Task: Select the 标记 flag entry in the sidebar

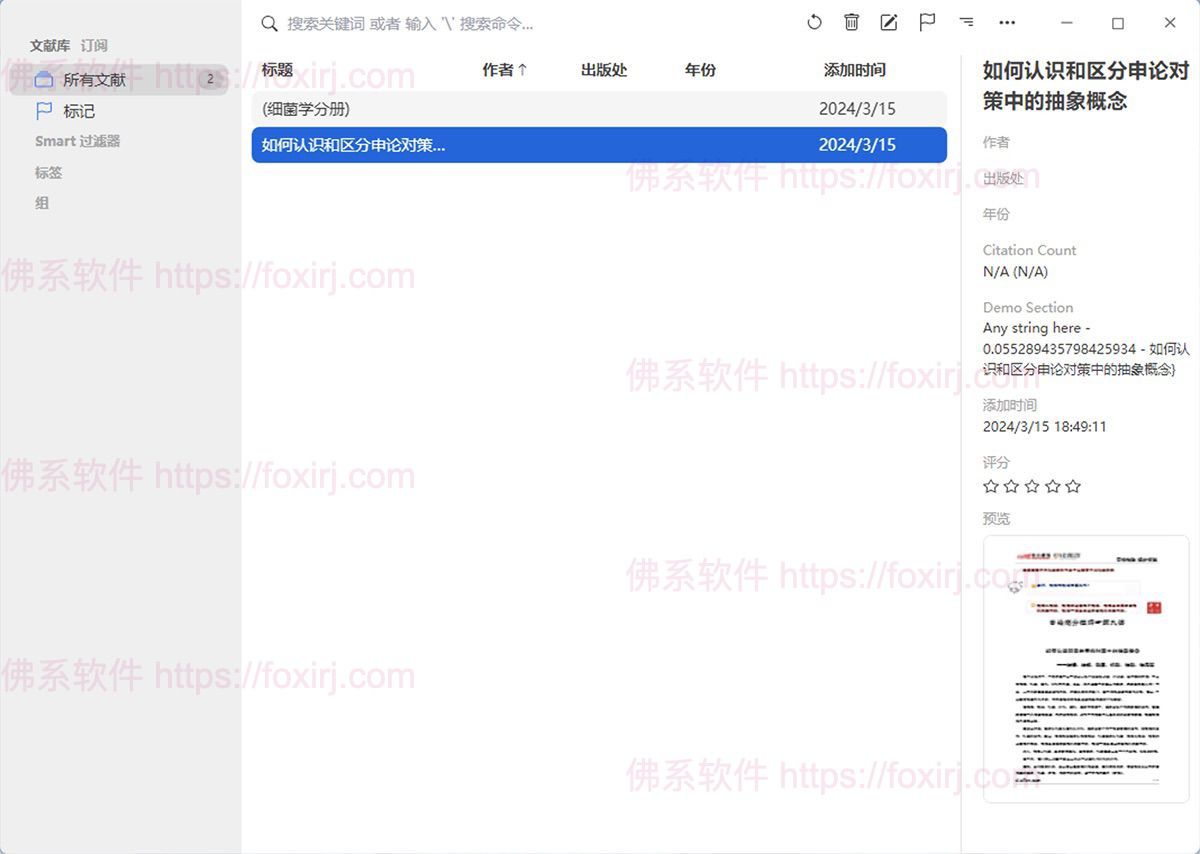Action: [x=76, y=111]
